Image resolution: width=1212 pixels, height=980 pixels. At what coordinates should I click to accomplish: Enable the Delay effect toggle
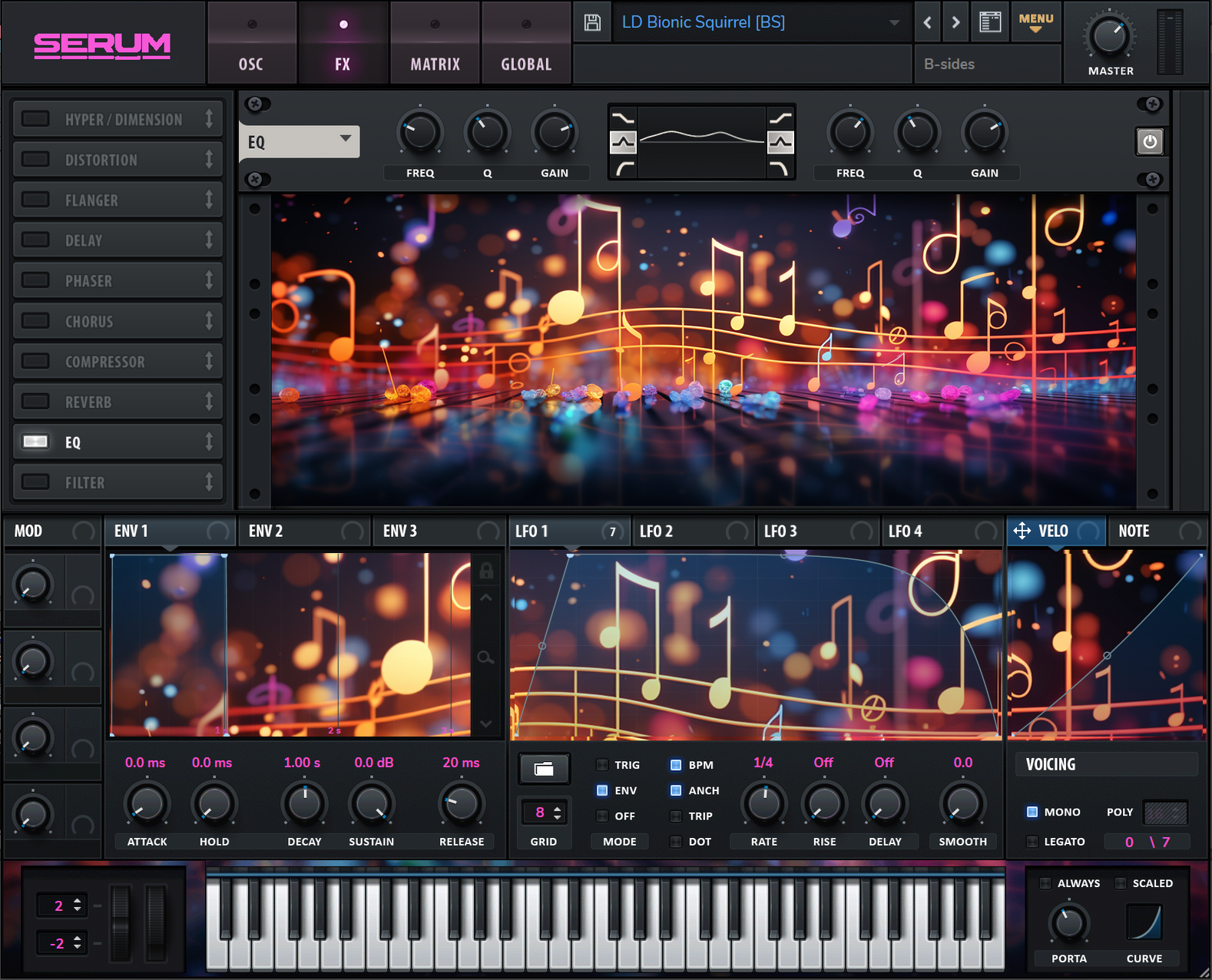pos(35,240)
